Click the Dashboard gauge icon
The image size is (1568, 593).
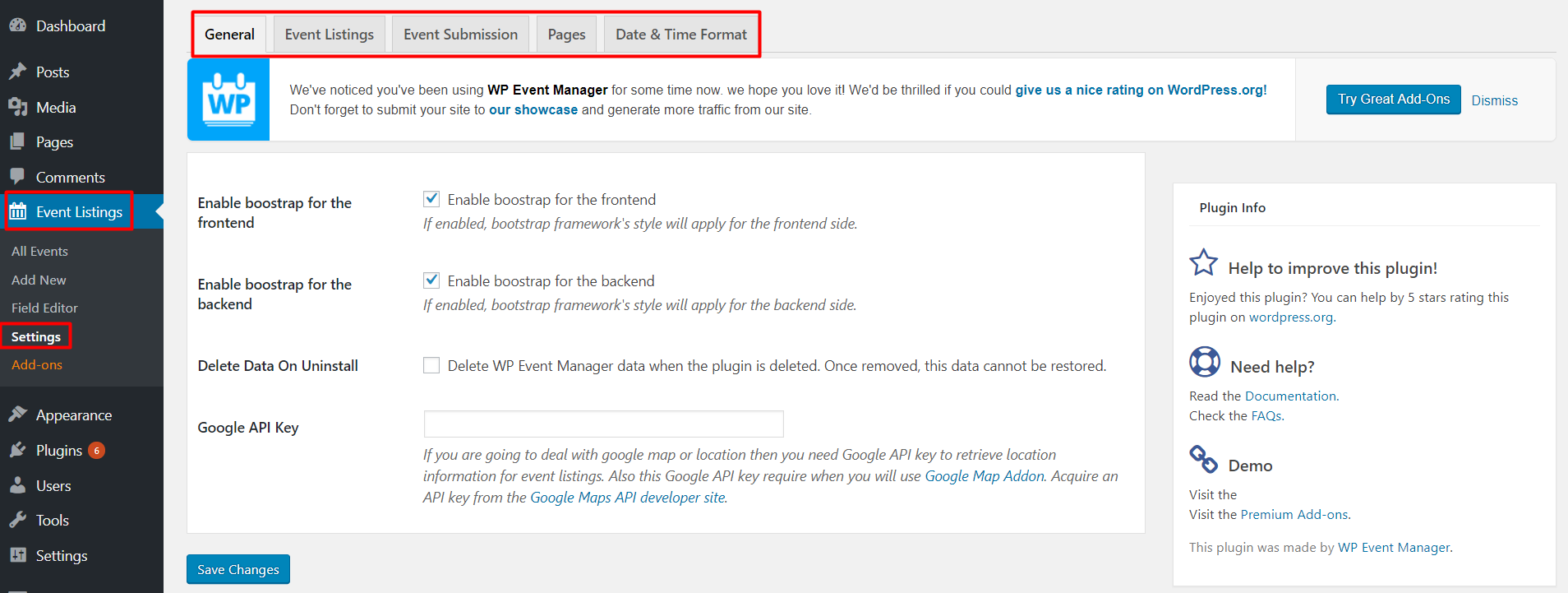17,25
